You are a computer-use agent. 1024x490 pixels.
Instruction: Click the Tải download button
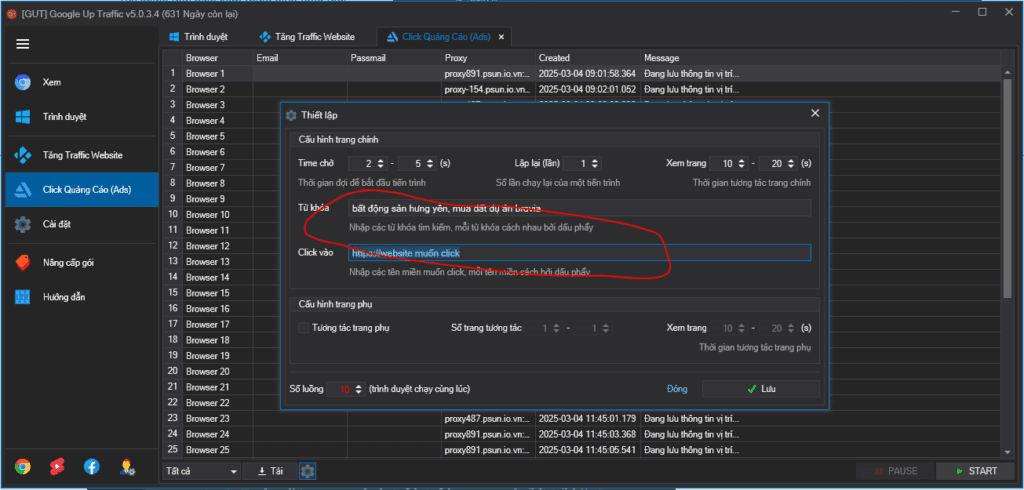(x=270, y=470)
